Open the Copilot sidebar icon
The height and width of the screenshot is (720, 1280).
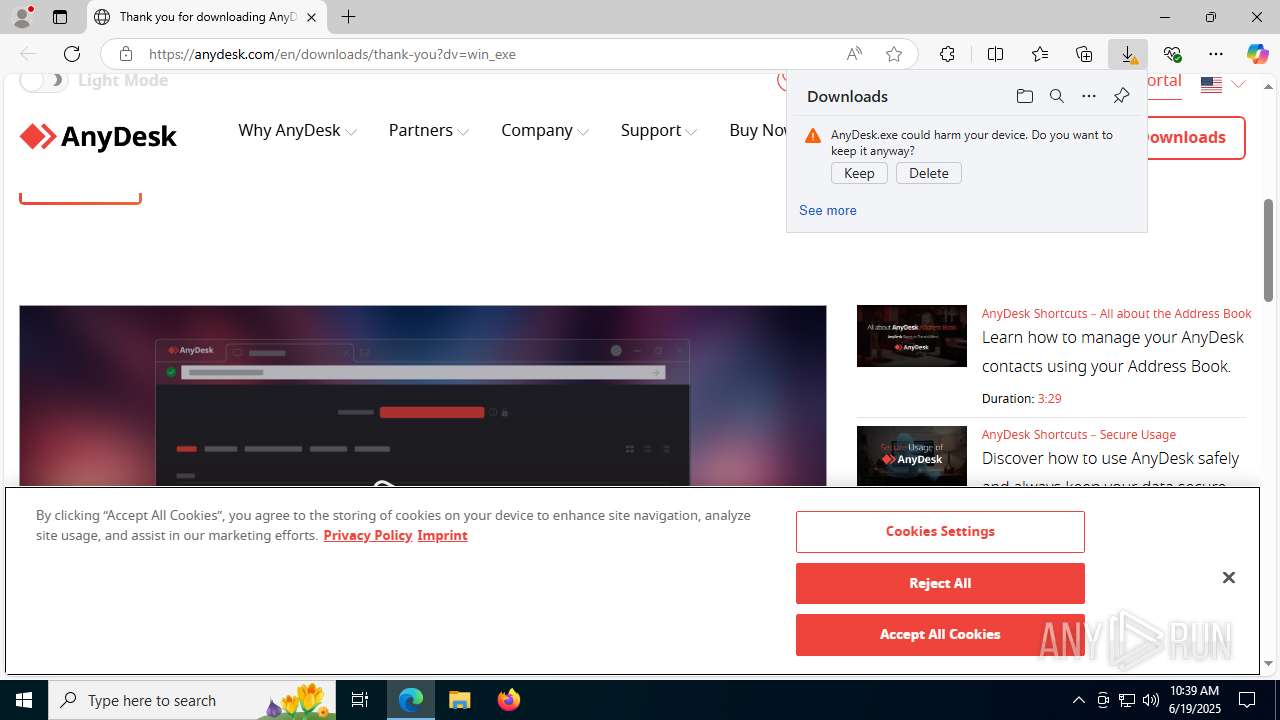1257,54
